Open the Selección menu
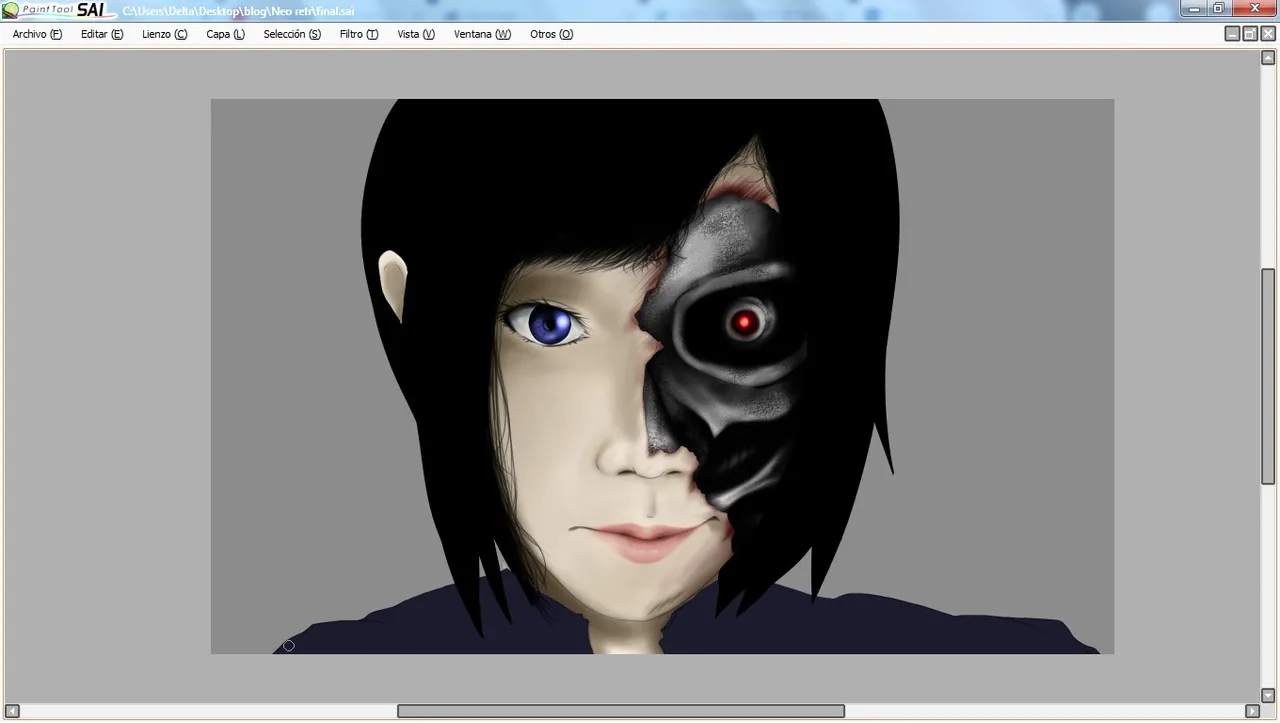 click(x=292, y=34)
